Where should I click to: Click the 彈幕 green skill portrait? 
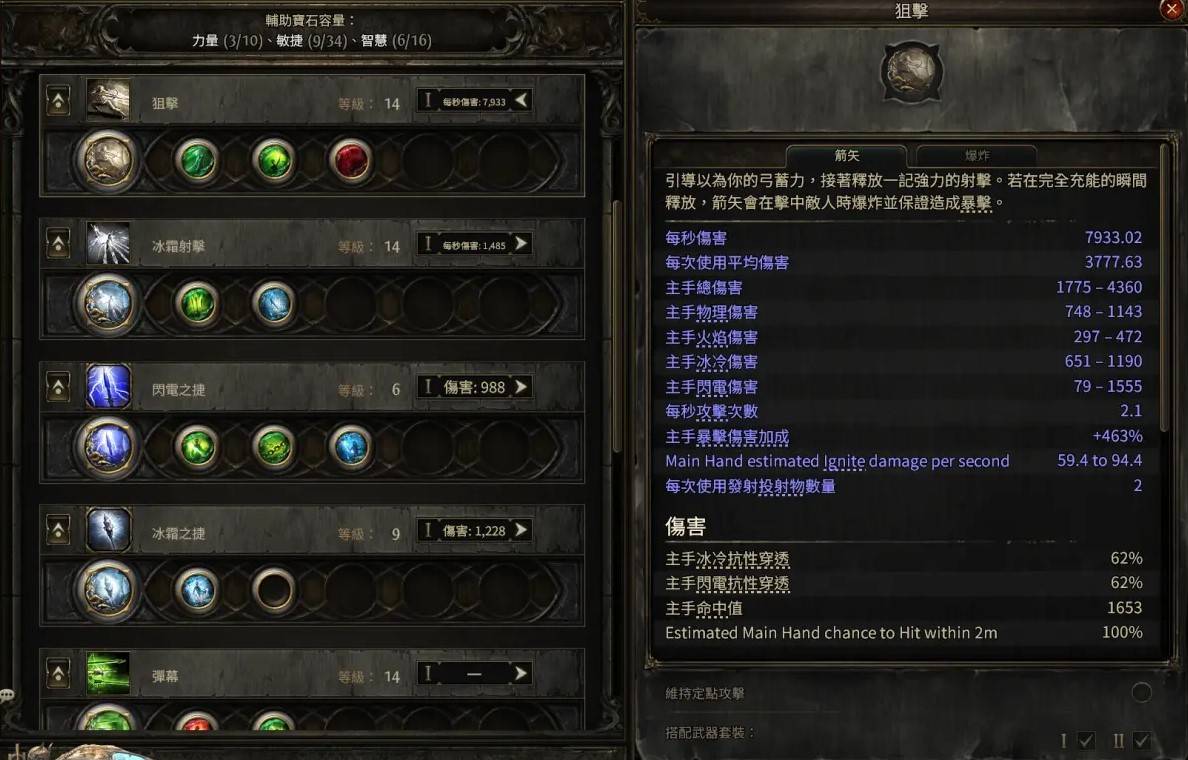tap(108, 673)
